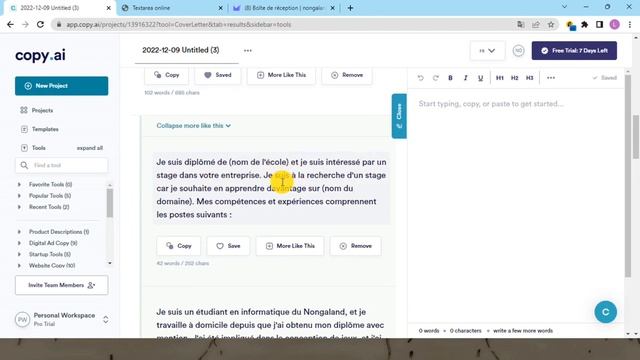
Task: Focus the Find a tool search field
Action: (x=62, y=165)
